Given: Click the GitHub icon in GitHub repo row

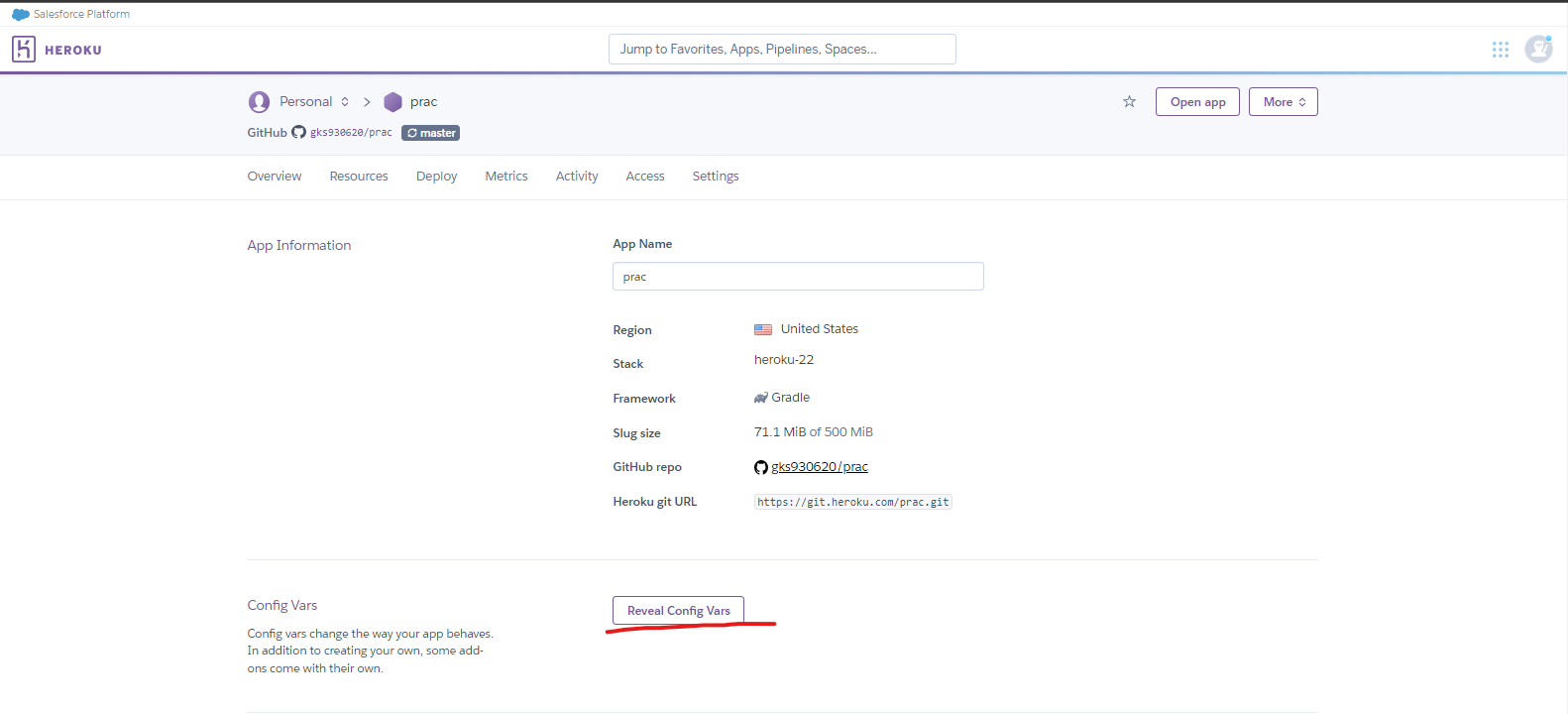Looking at the screenshot, I should (761, 467).
